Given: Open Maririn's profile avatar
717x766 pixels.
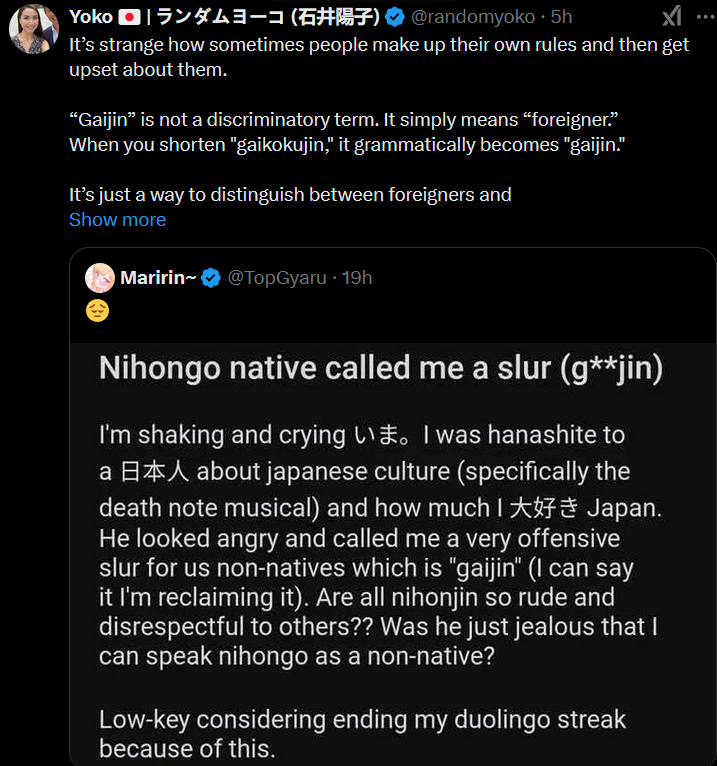Looking at the screenshot, I should click(99, 277).
